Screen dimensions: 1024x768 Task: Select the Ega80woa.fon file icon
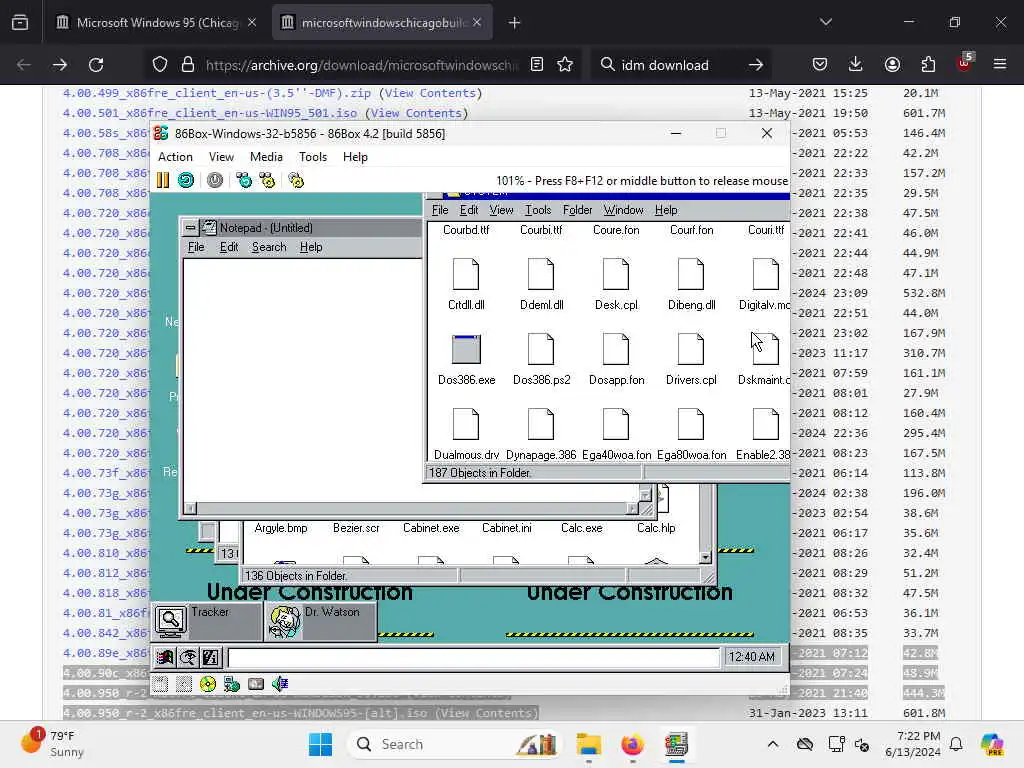point(691,424)
